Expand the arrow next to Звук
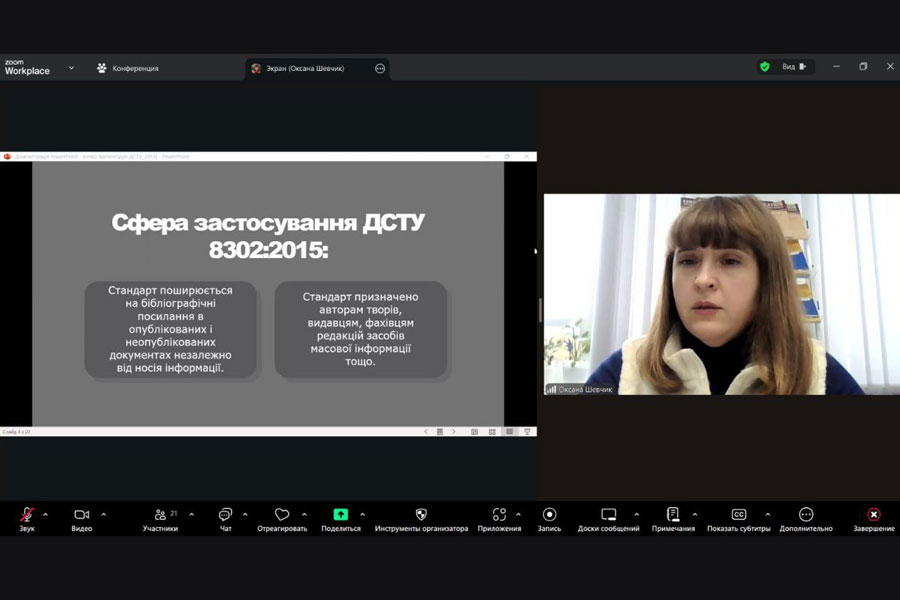Image resolution: width=900 pixels, height=600 pixels. click(x=48, y=515)
